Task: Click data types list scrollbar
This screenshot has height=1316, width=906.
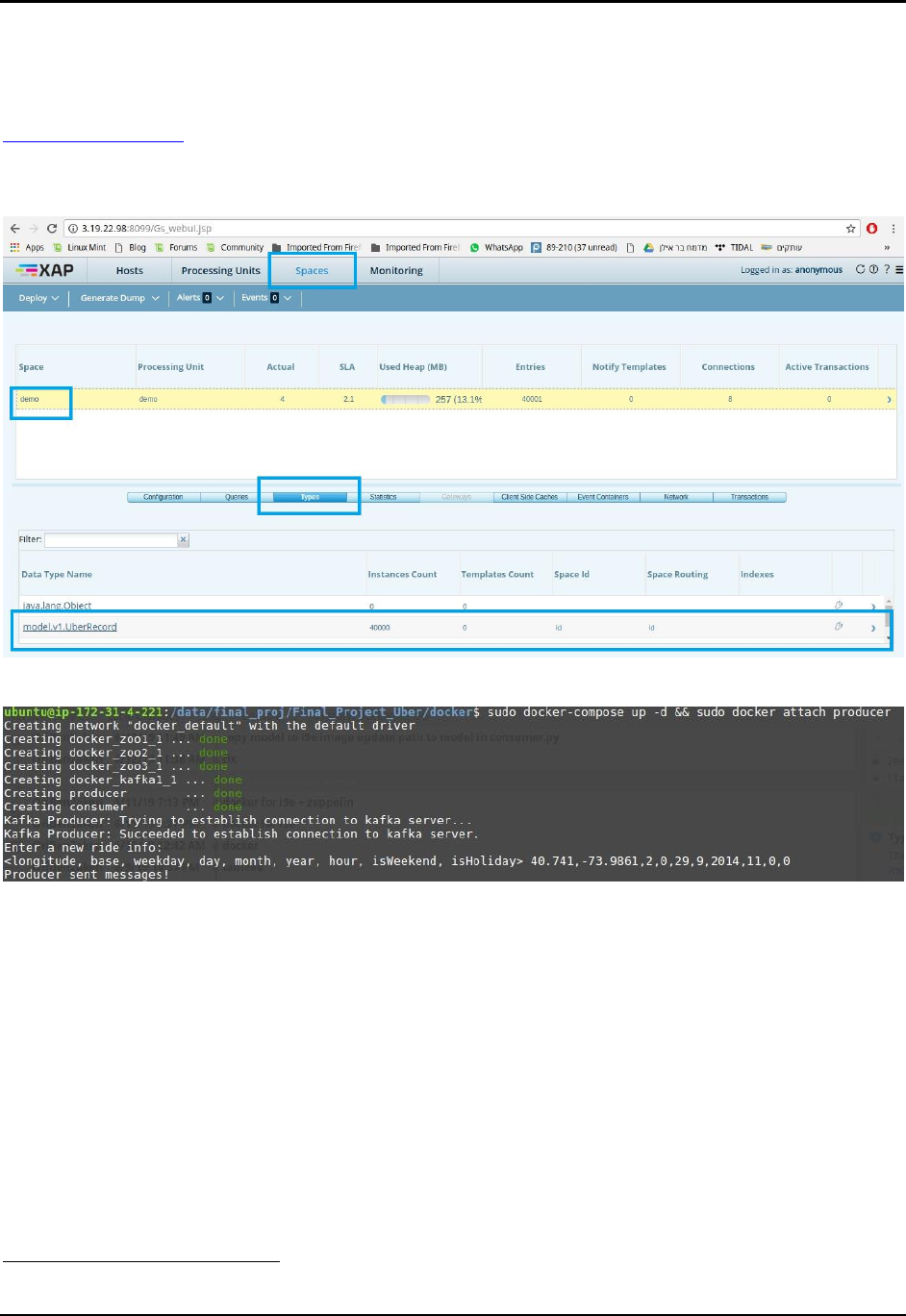Action: click(888, 618)
